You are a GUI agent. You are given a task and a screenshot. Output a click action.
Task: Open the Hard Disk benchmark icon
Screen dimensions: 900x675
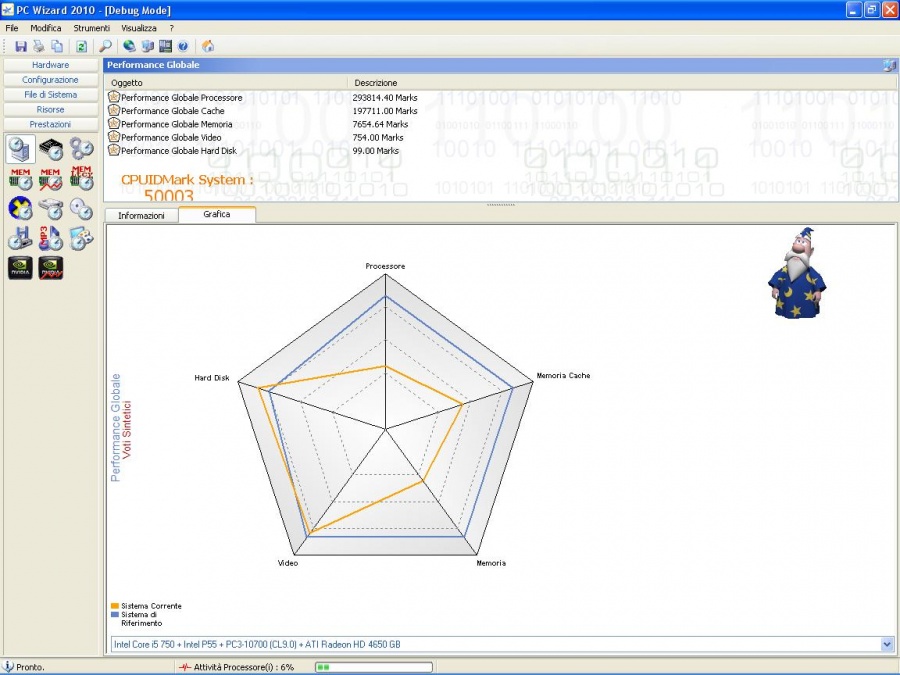point(51,209)
